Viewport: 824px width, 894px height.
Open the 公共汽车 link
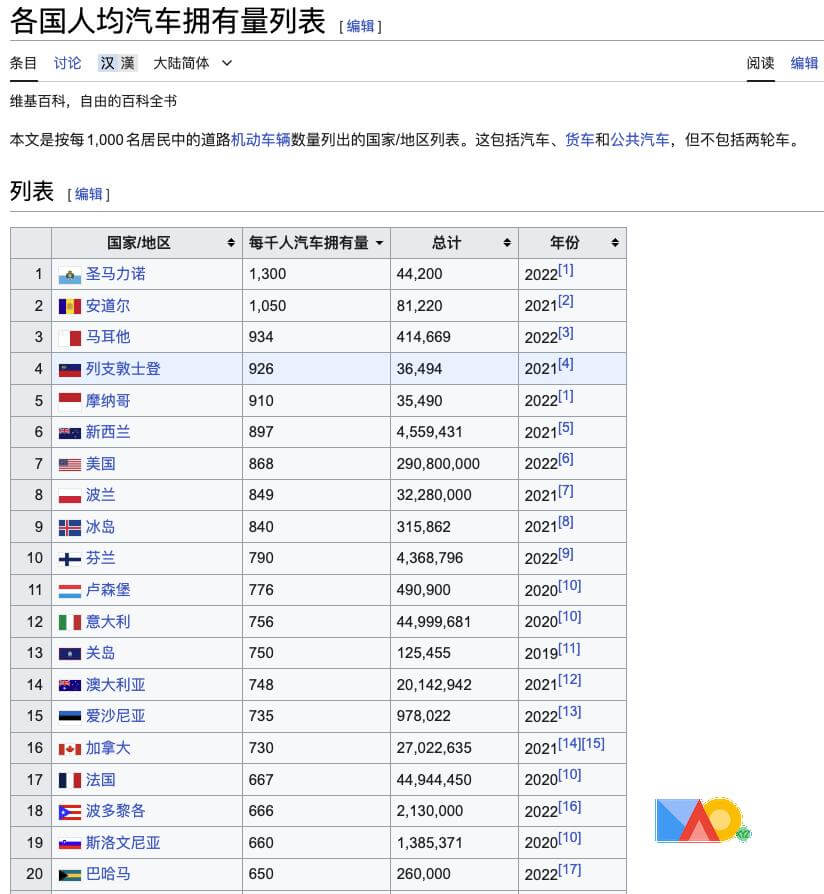click(x=640, y=140)
